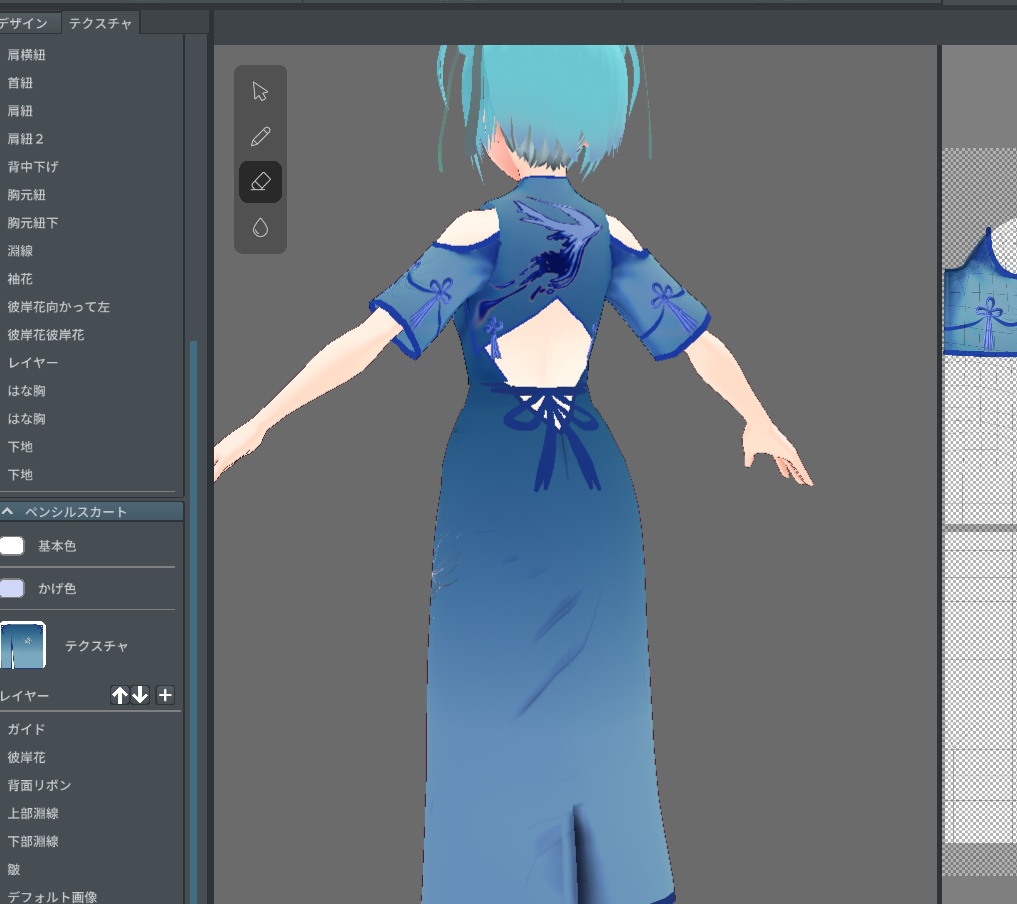Click the テクスチャ texture thumbnail
The height and width of the screenshot is (904, 1017).
point(25,645)
